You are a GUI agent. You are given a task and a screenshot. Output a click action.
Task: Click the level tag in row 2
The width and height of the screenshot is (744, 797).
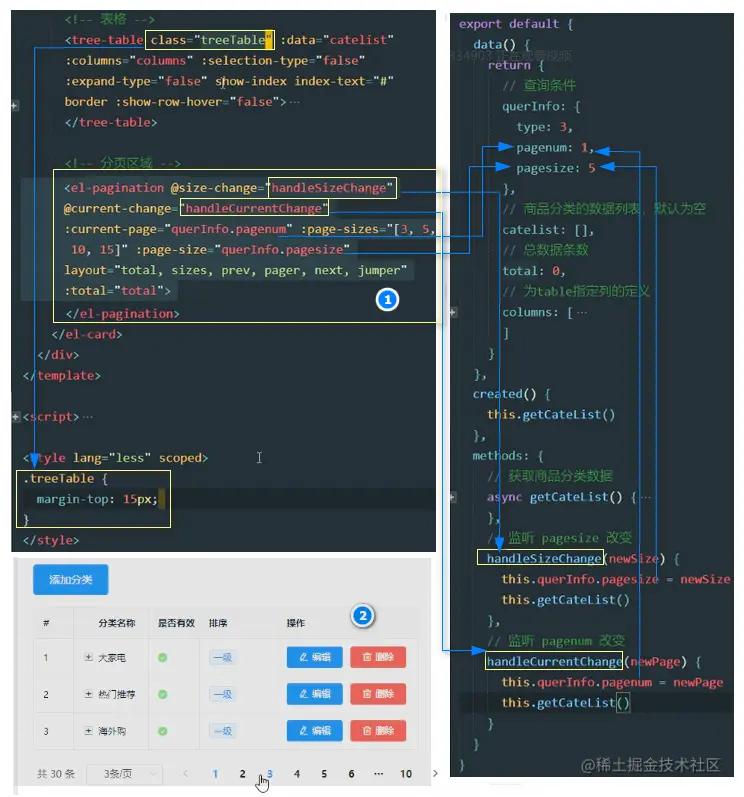tap(223, 694)
